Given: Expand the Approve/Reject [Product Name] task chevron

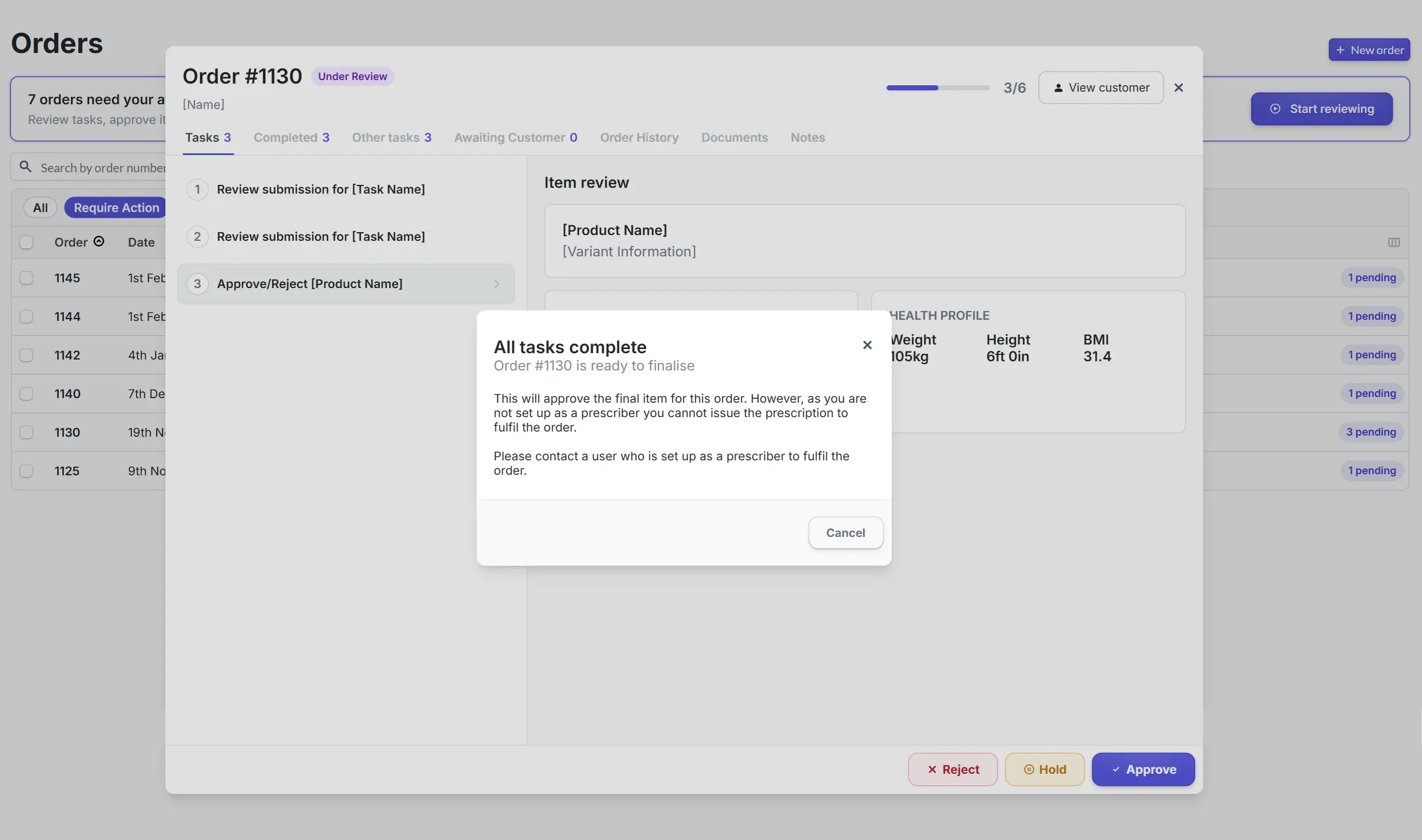Looking at the screenshot, I should pyautogui.click(x=496, y=284).
